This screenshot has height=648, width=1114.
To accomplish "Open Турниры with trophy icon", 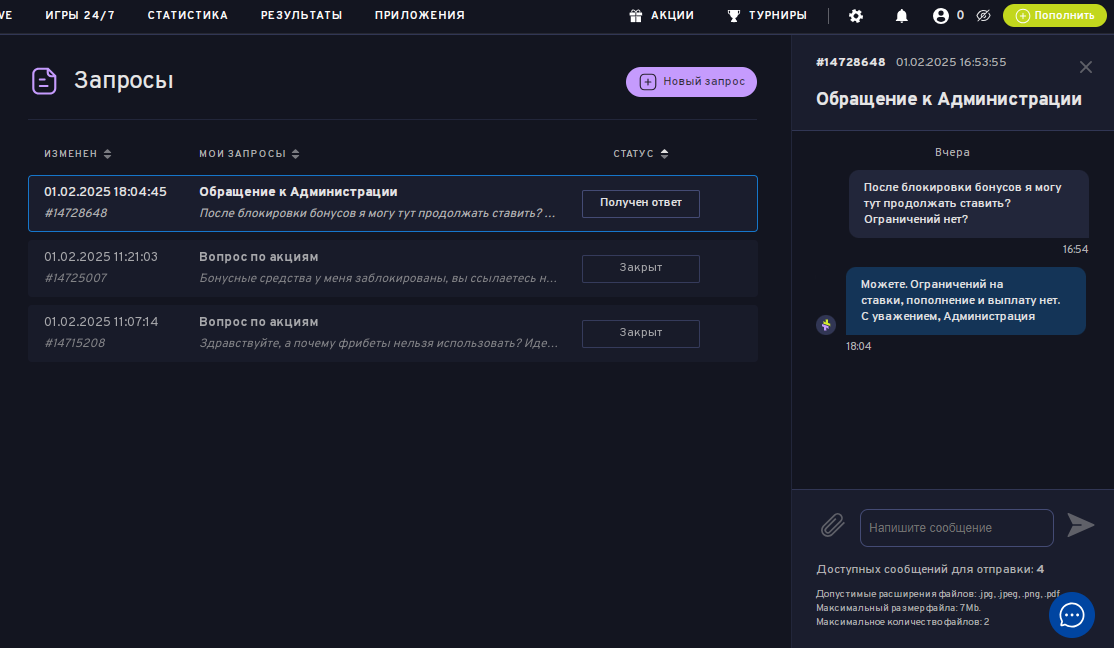I will click(767, 16).
